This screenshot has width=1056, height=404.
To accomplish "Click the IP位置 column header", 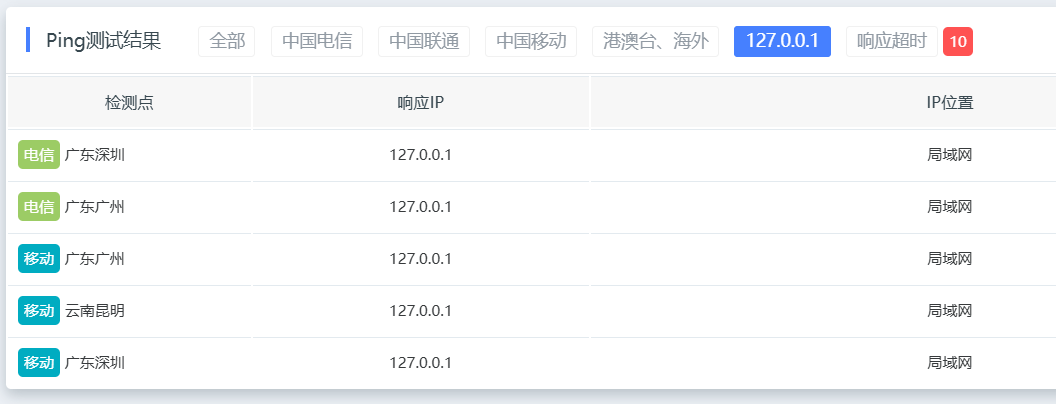I will coord(950,103).
